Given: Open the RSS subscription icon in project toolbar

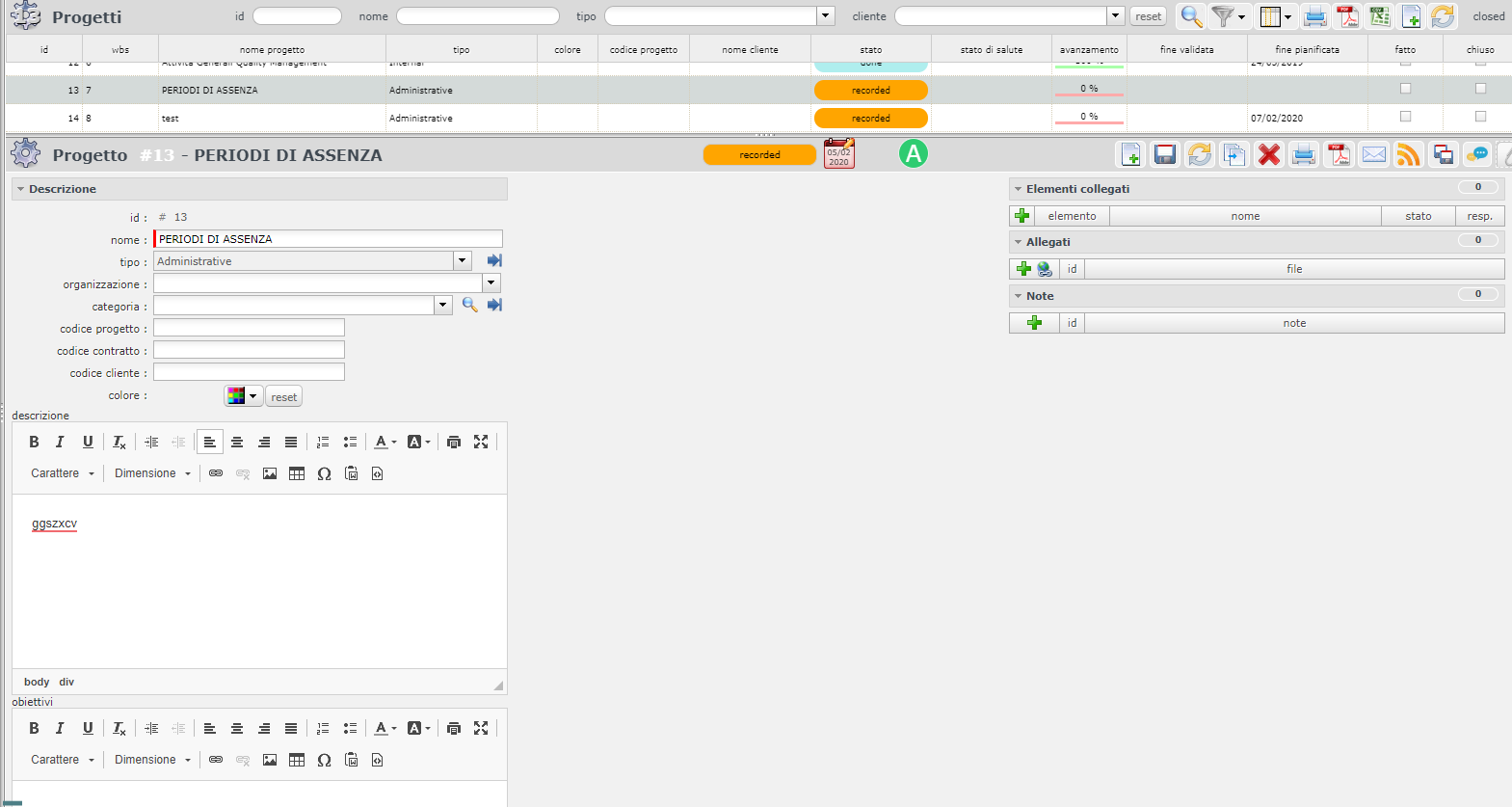Looking at the screenshot, I should point(1408,154).
